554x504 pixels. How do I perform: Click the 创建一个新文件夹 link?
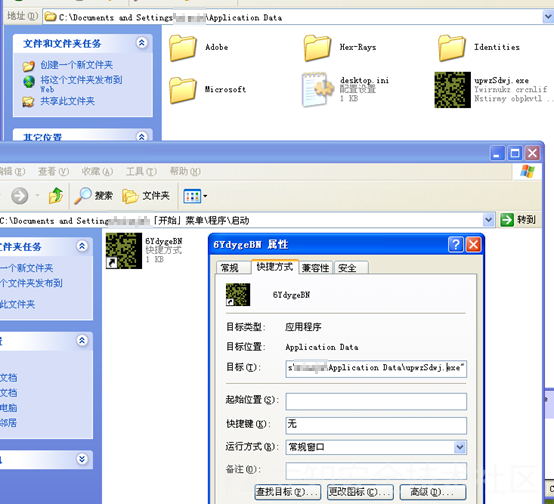coord(77,65)
